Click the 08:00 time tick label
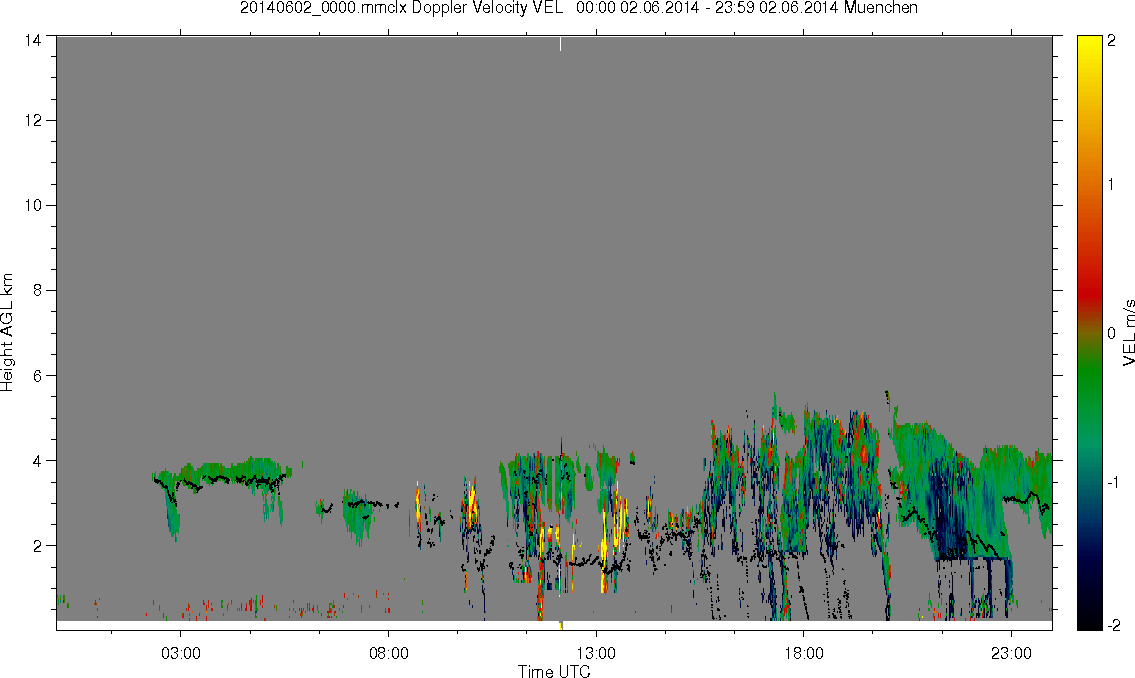1135x678 pixels. coord(389,653)
